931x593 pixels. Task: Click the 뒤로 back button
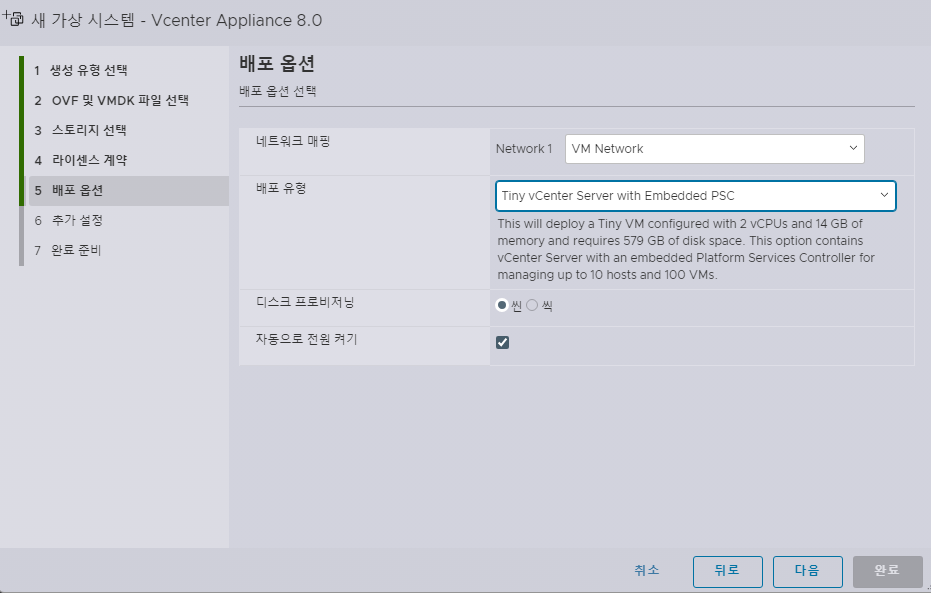[x=727, y=572]
